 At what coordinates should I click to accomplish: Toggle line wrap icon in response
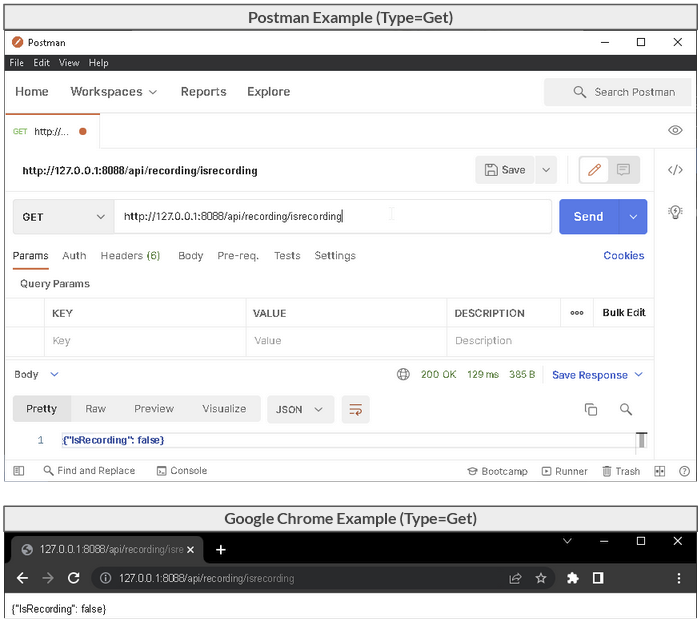[354, 409]
